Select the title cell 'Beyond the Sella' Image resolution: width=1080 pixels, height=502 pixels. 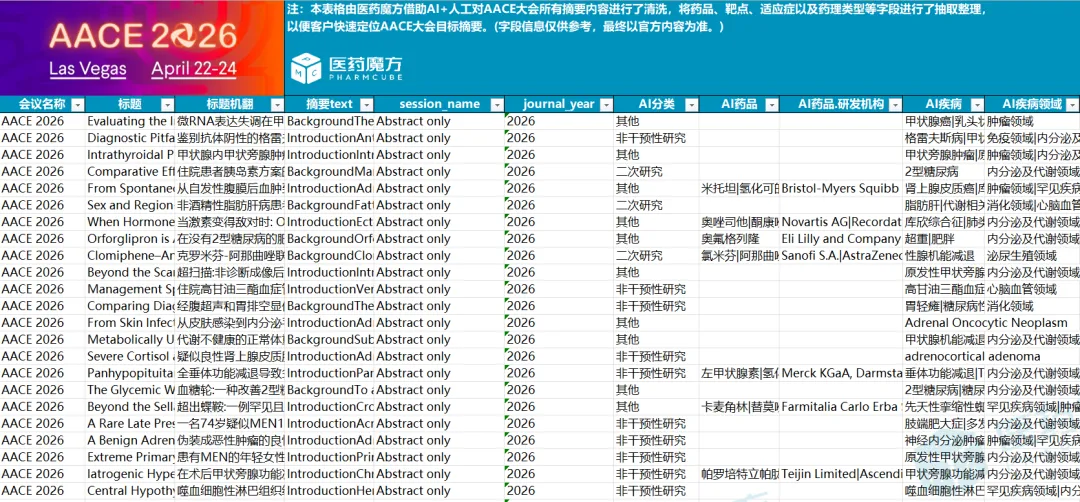(x=131, y=406)
